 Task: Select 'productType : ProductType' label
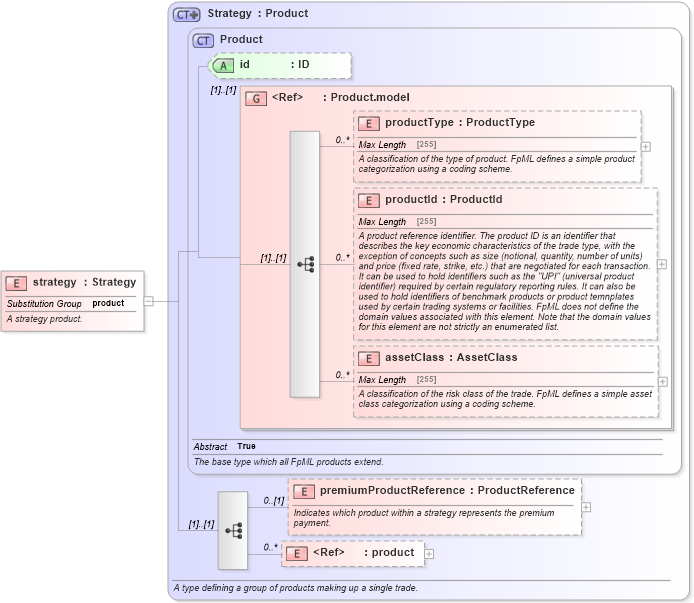pos(460,123)
